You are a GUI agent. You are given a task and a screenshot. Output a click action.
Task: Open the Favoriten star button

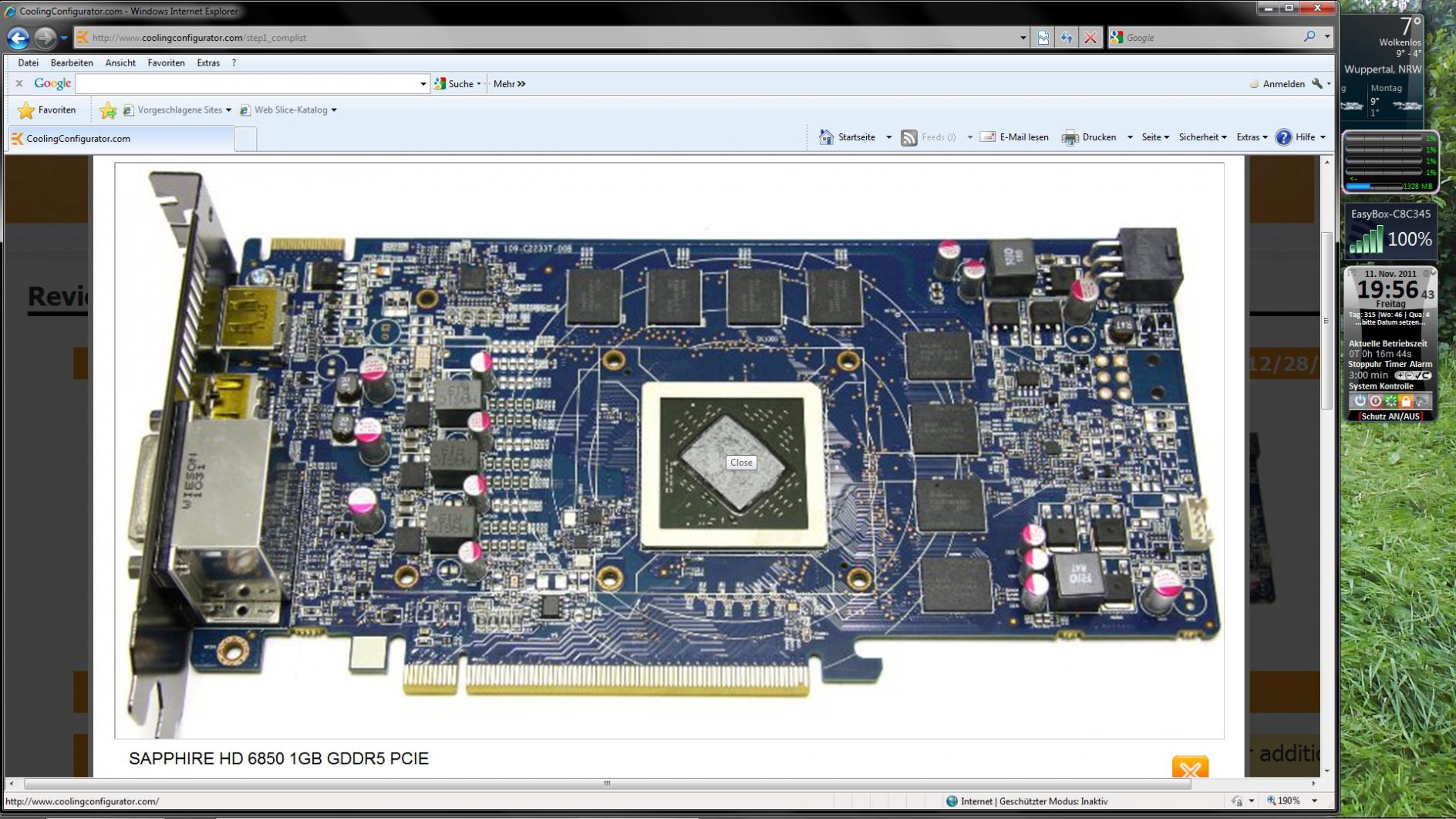point(47,110)
